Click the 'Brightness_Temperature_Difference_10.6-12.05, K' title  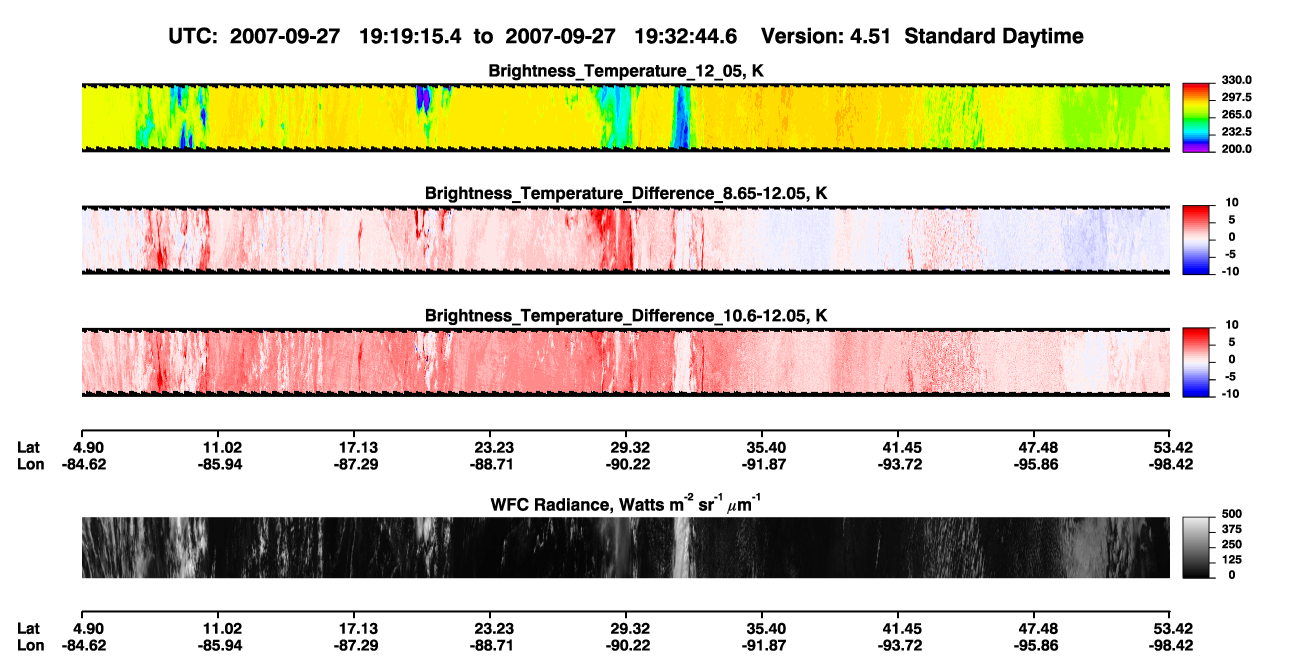pyautogui.click(x=626, y=315)
